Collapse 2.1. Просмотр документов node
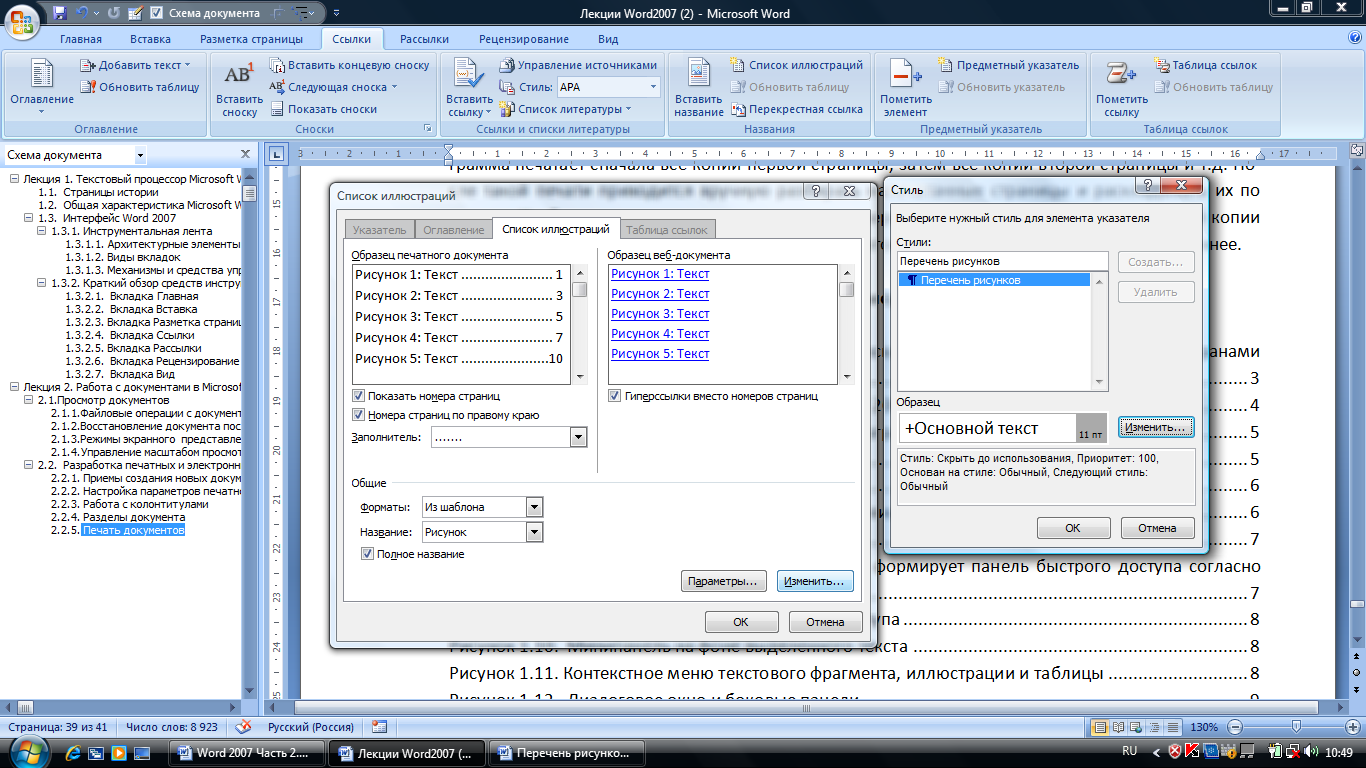The image size is (1366, 768). [x=29, y=400]
